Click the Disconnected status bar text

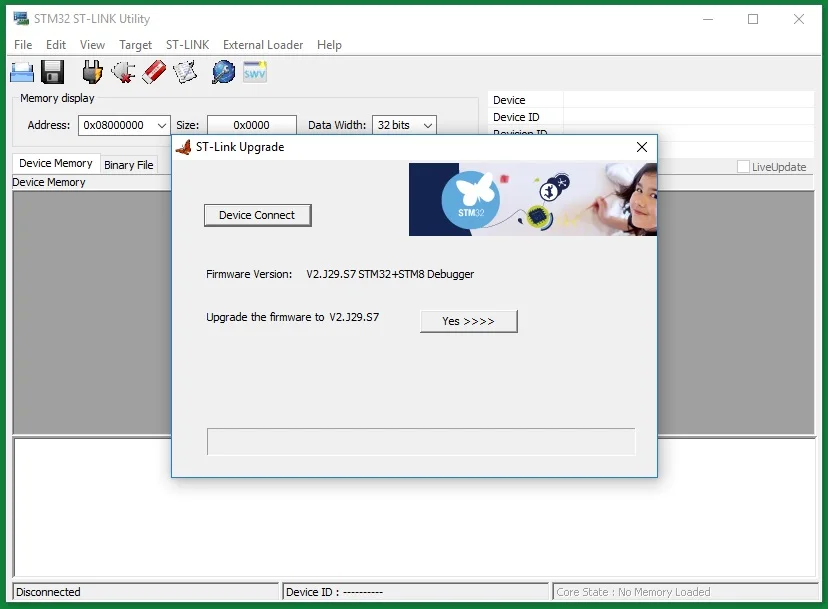click(x=48, y=592)
